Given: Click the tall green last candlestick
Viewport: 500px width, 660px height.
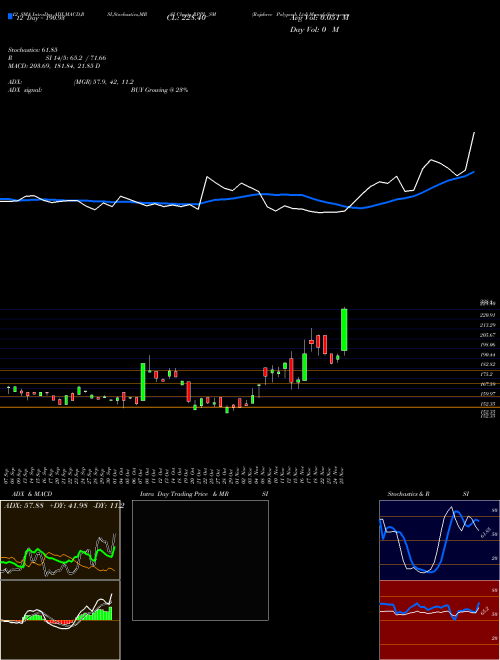Looking at the screenshot, I should click(x=344, y=330).
